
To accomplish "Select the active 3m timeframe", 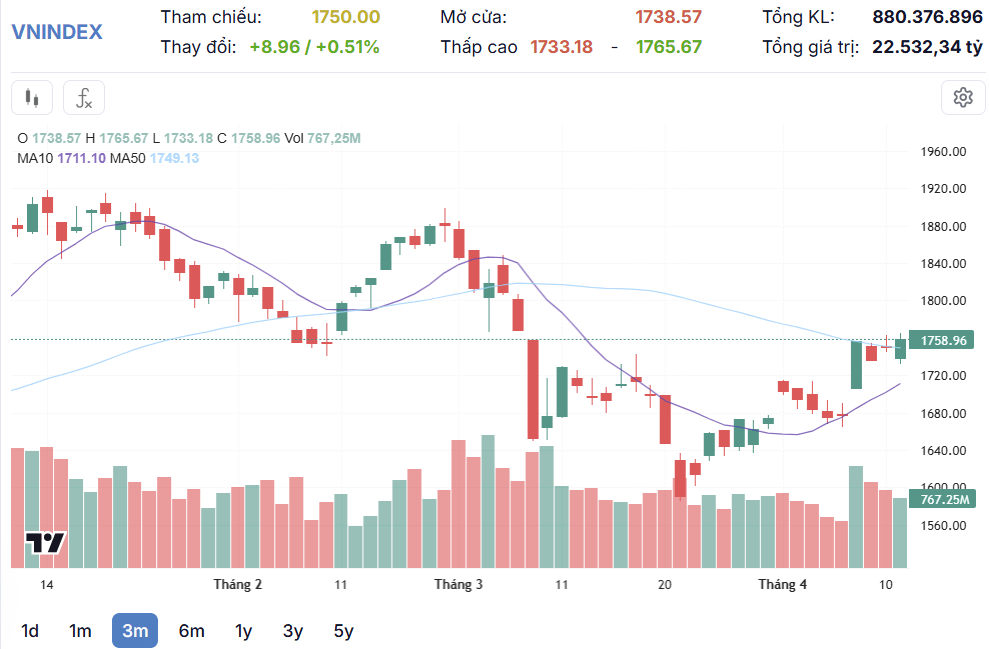I will (x=135, y=631).
